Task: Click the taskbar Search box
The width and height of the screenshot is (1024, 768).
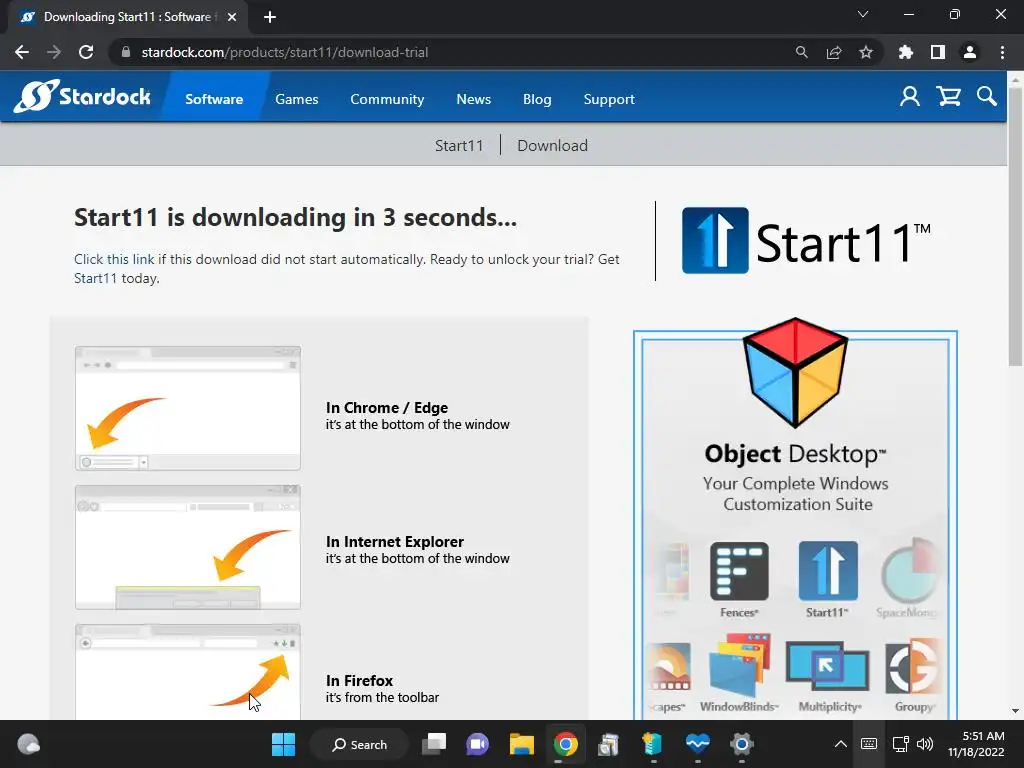Action: pos(359,744)
